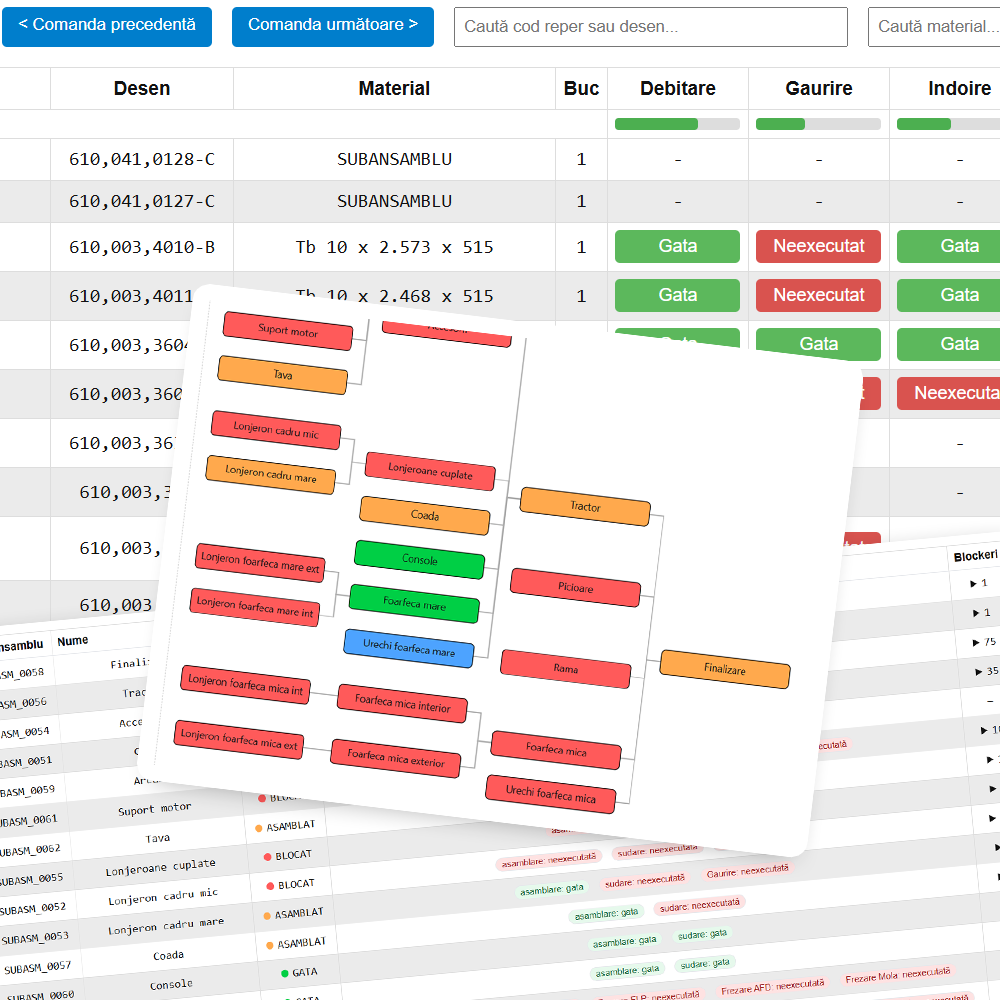Click the Material column header
The width and height of the screenshot is (1000, 1000).
tap(394, 88)
